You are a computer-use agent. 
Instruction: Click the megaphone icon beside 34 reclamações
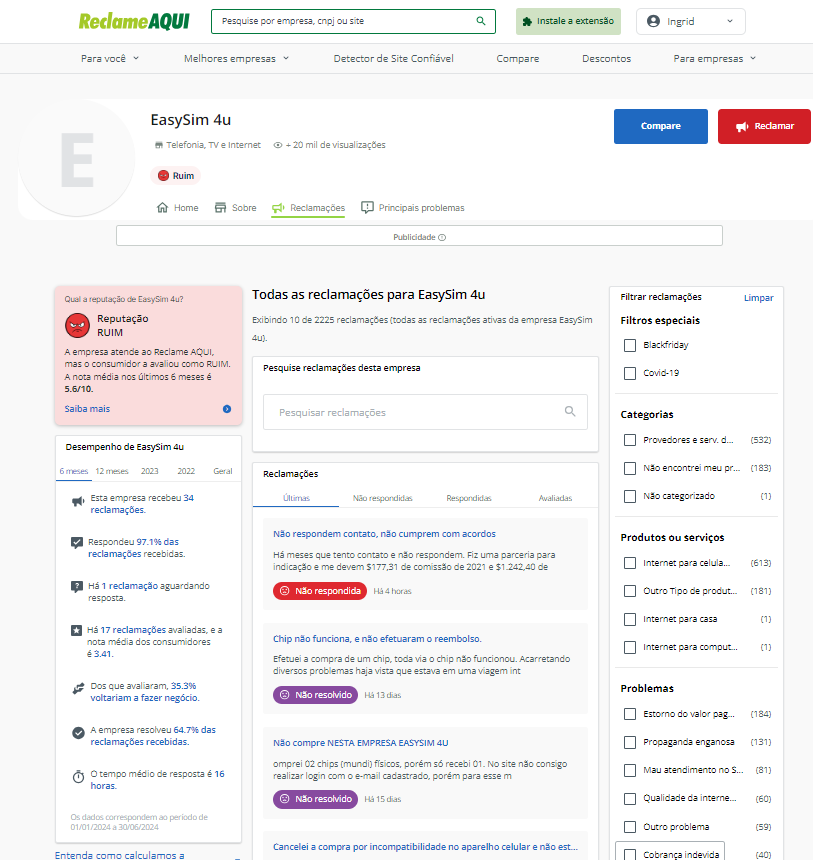click(78, 501)
